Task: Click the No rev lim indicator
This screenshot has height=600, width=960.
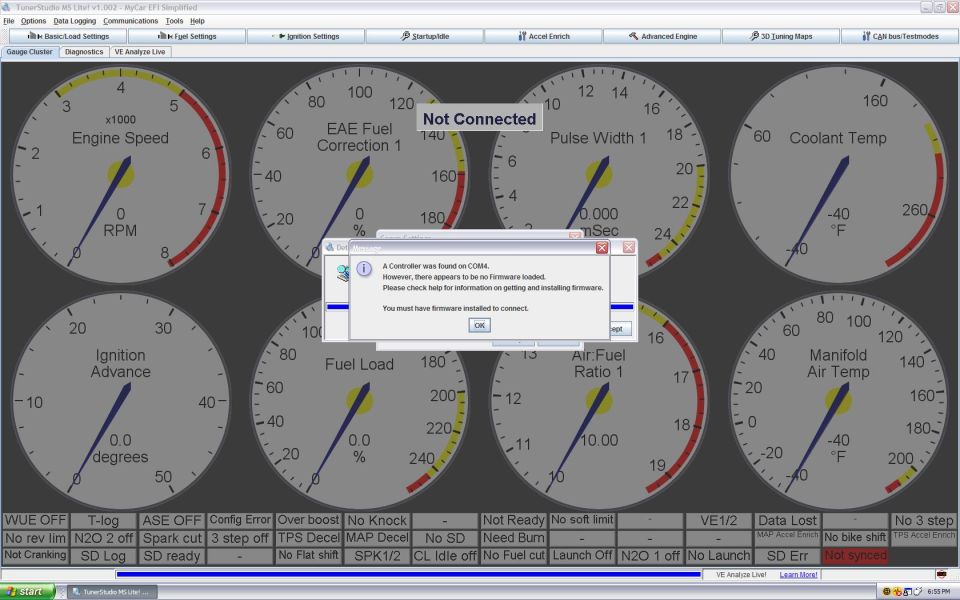Action: point(35,538)
